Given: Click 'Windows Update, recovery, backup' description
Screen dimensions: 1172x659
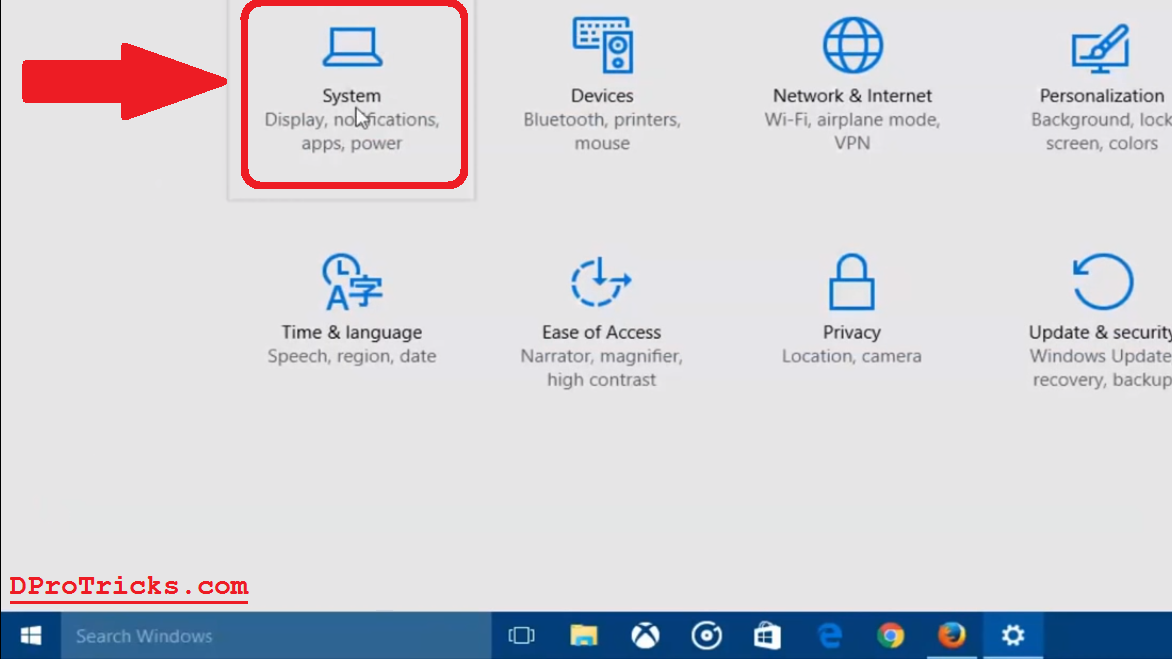Looking at the screenshot, I should pos(1100,368).
